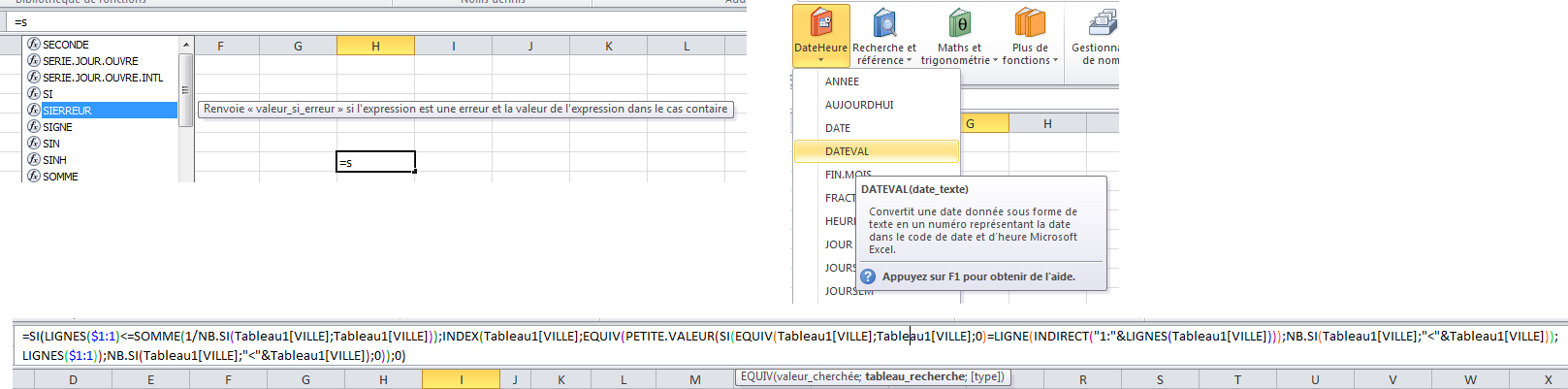
Task: Expand the Maths et trigonométrie dropdown arrow
Action: [995, 61]
